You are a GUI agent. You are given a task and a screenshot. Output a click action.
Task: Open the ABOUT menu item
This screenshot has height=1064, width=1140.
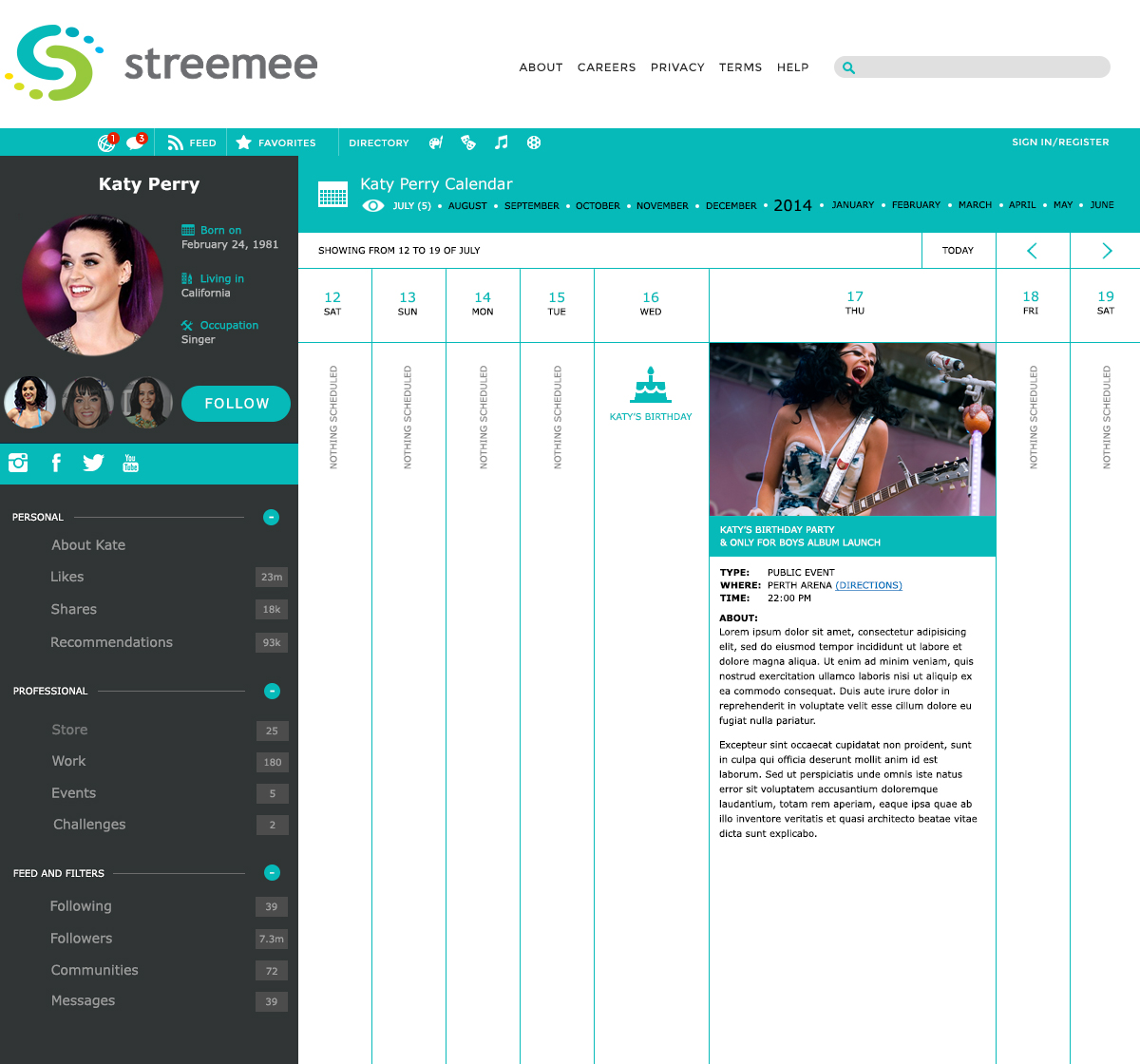(x=541, y=67)
